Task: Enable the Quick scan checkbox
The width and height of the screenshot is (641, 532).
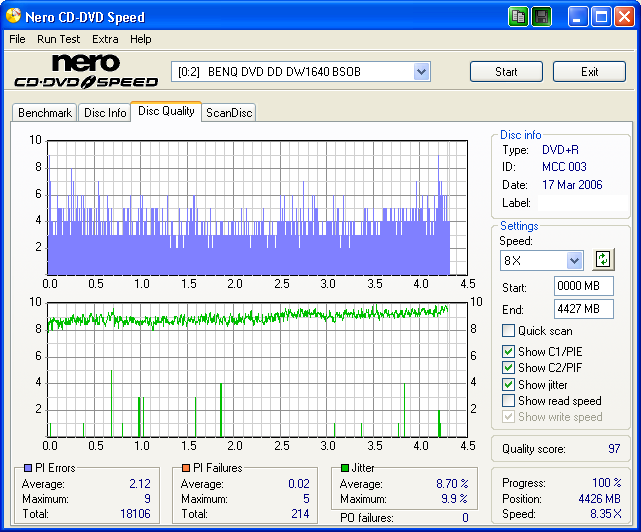Action: point(509,331)
